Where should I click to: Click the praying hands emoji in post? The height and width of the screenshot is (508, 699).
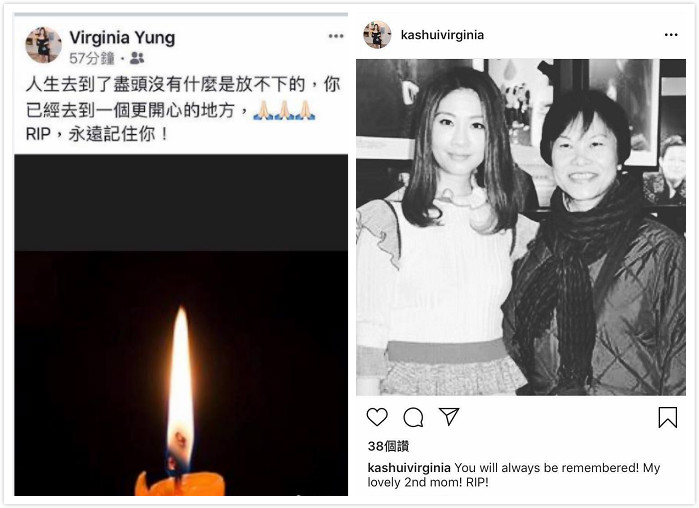(284, 110)
